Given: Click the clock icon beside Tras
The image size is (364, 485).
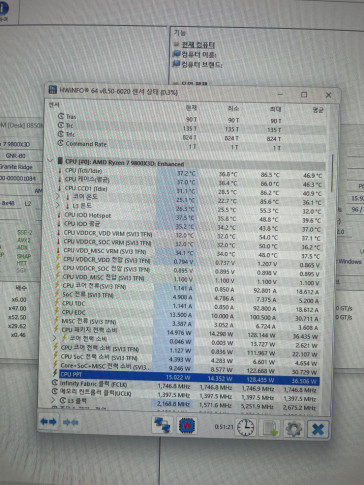Looking at the screenshot, I should point(61,116).
